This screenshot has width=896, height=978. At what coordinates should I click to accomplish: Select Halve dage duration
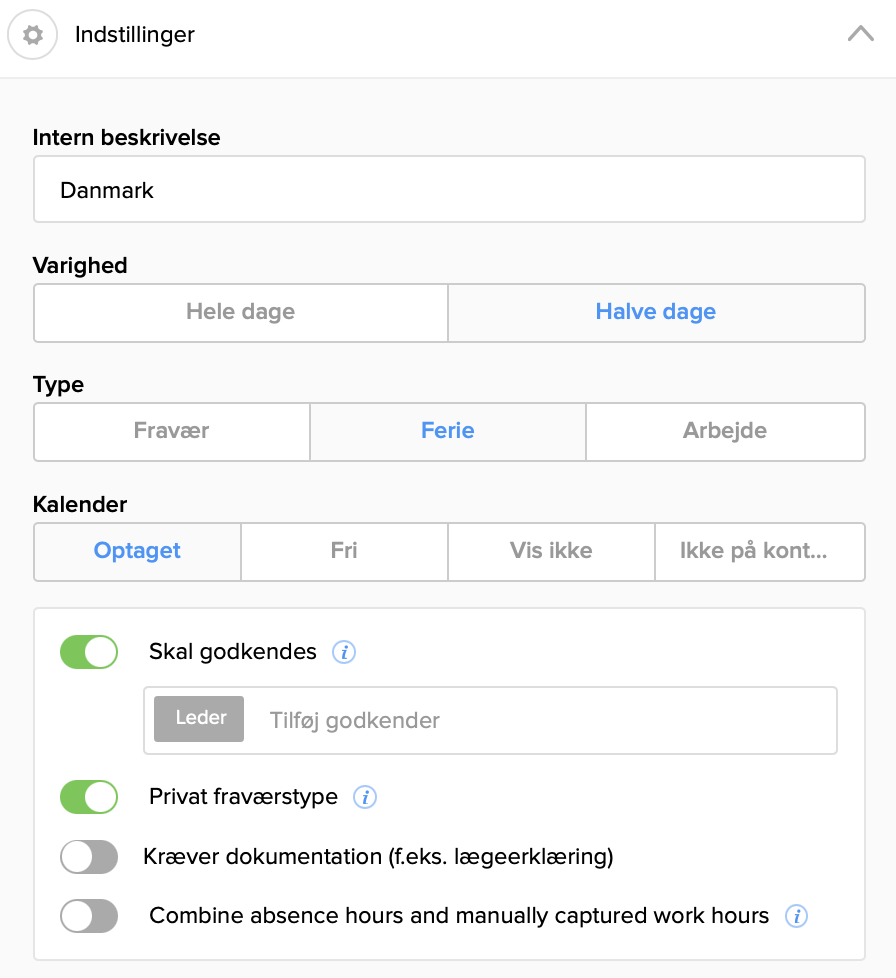tap(655, 312)
